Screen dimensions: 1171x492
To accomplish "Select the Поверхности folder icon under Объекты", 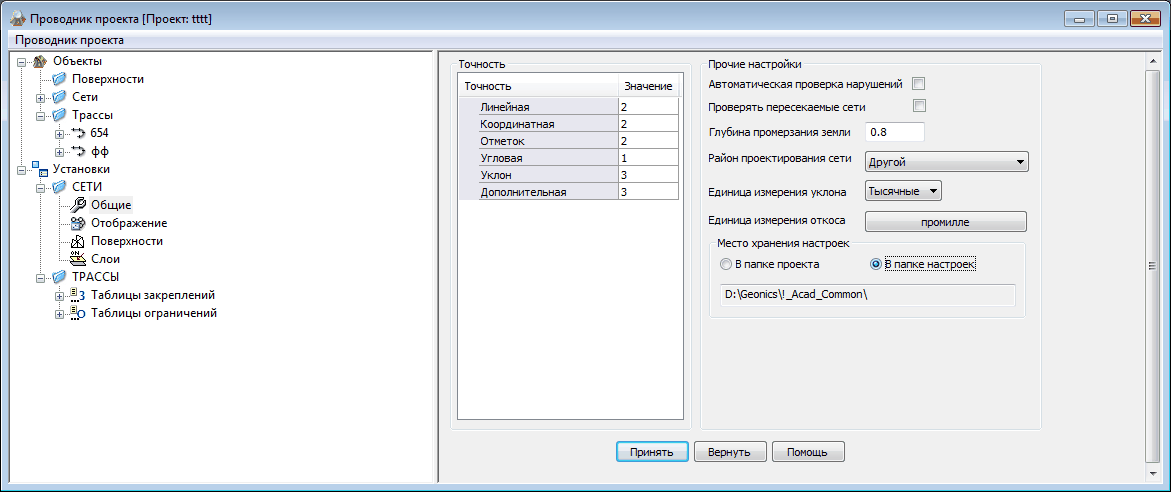I will pos(59,79).
